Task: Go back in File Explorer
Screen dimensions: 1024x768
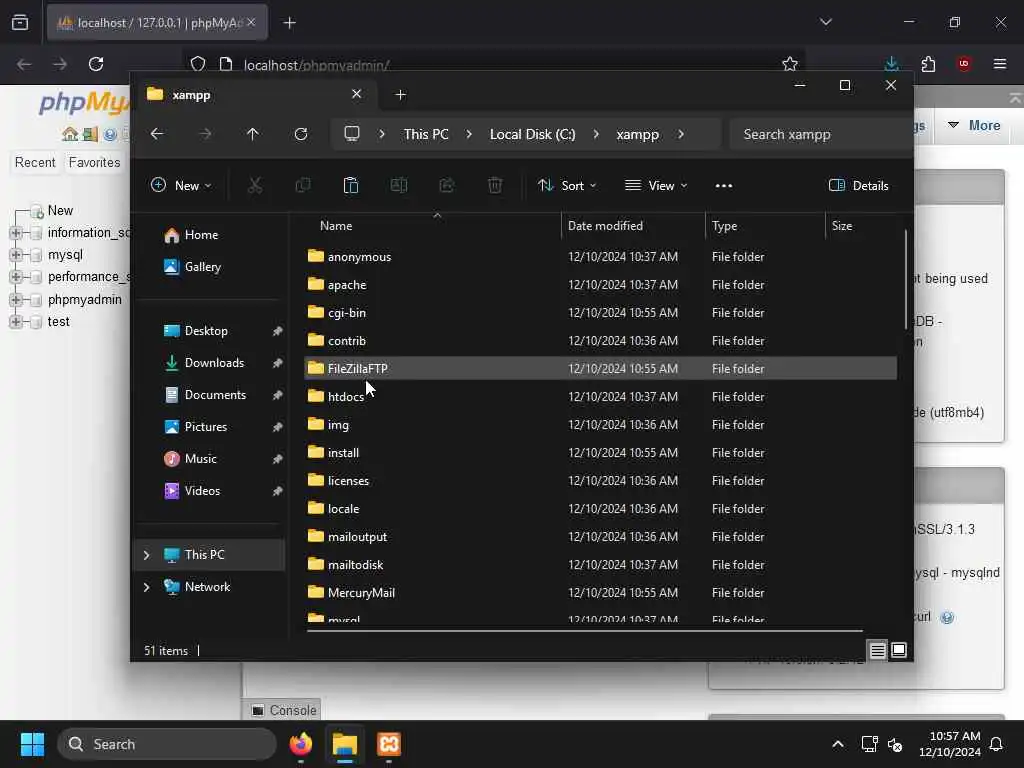Action: pyautogui.click(x=157, y=134)
